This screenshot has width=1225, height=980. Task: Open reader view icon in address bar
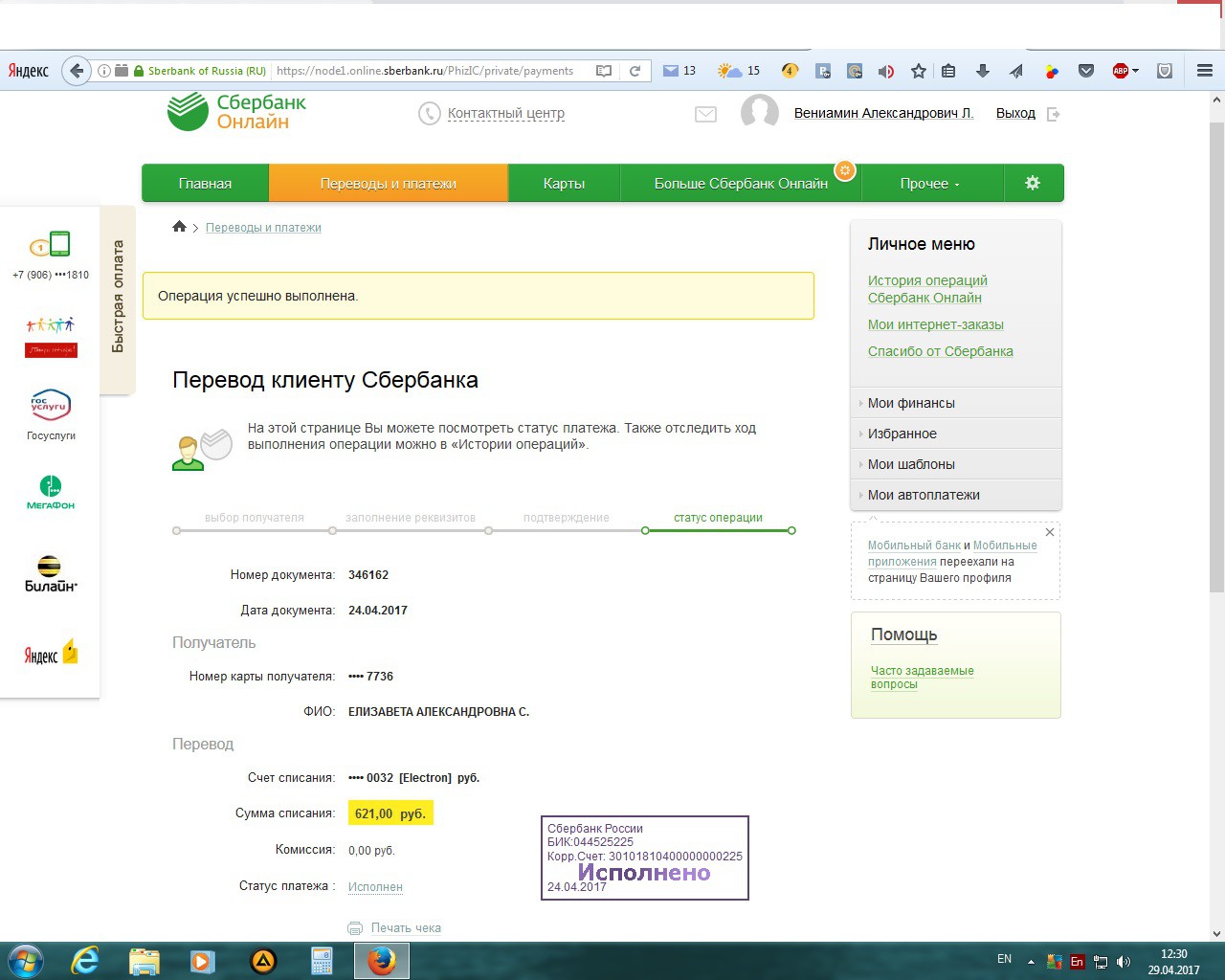point(604,71)
